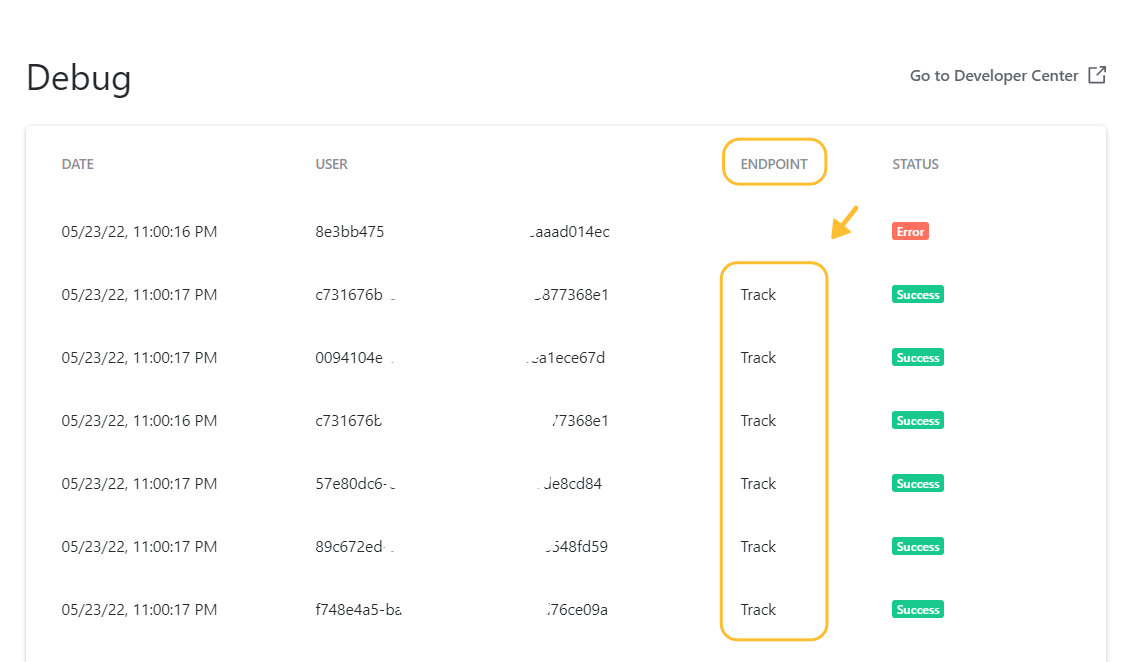Click the Success badge beside user 89c672ed
This screenshot has height=662, width=1129.
[x=917, y=546]
